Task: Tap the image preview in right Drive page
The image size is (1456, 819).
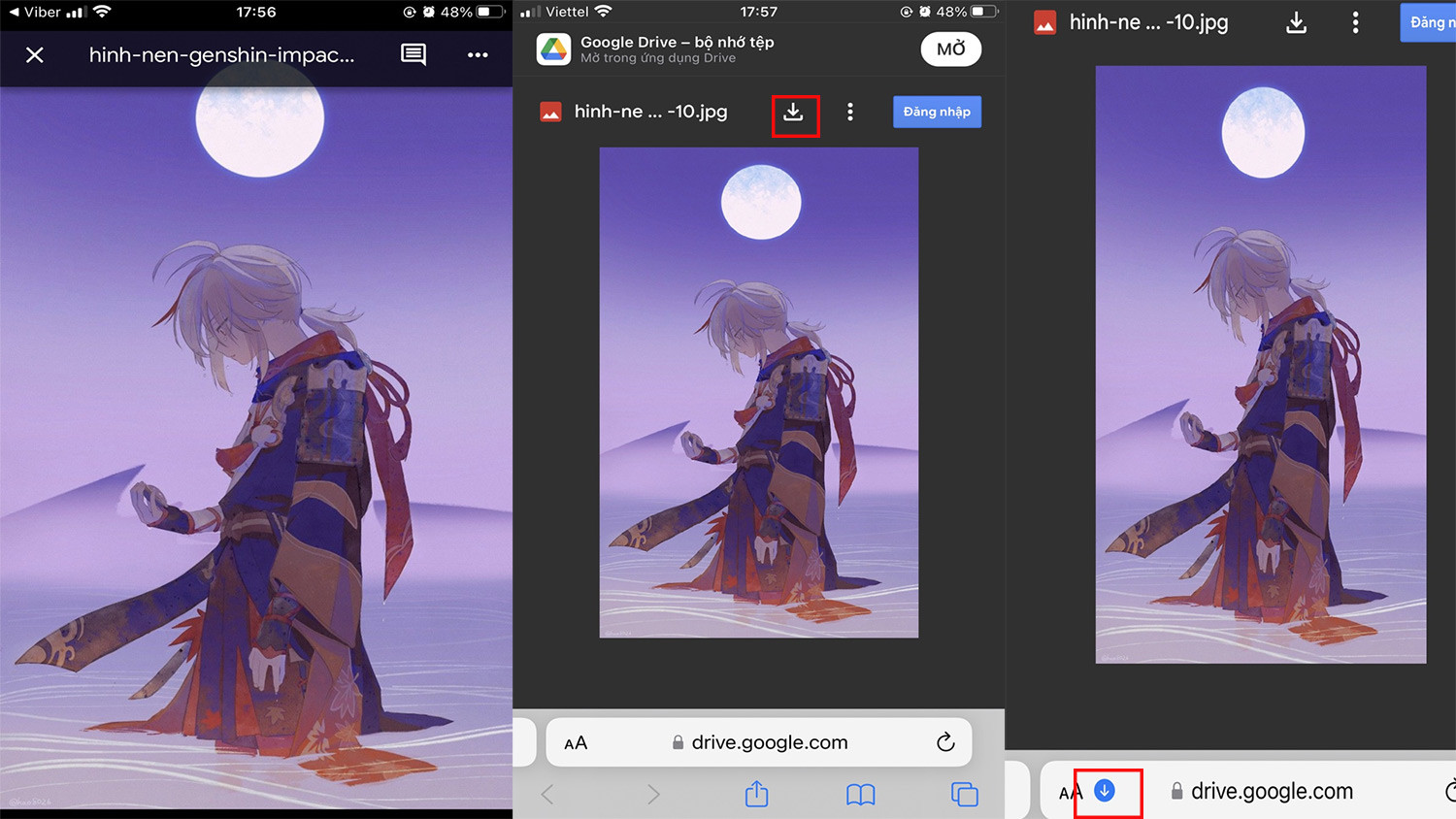Action: click(1261, 365)
